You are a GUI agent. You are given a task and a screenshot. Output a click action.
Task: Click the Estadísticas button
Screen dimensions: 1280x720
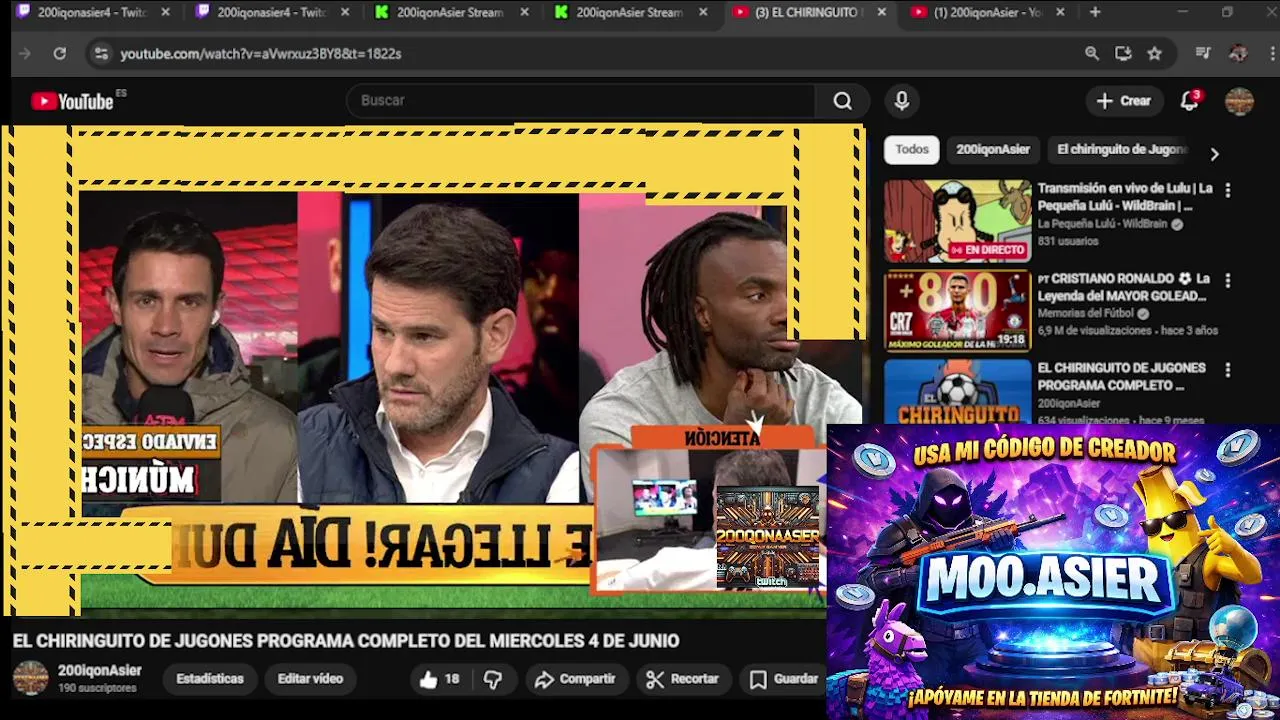(210, 679)
